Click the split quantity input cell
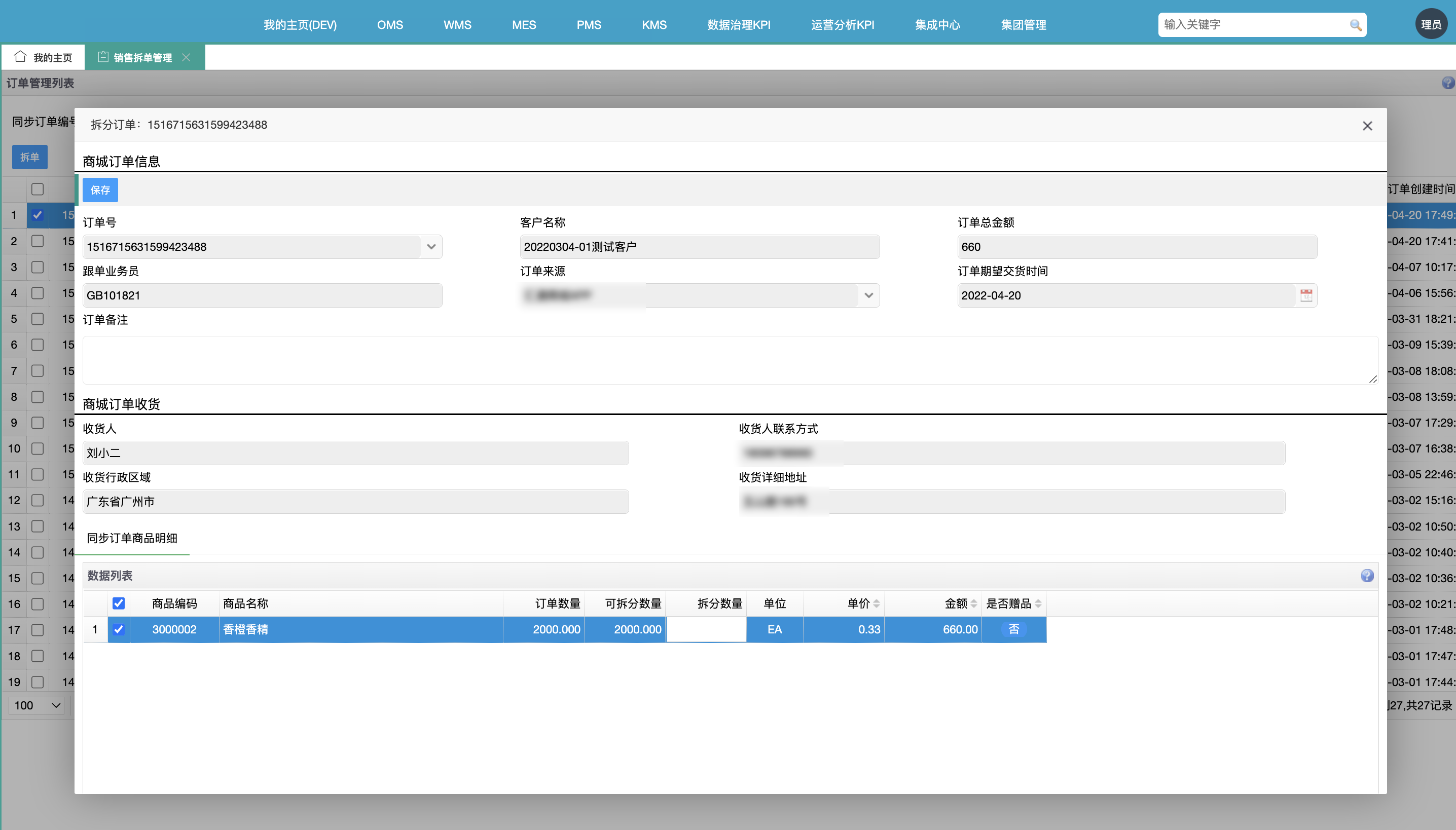This screenshot has width=1456, height=830. point(706,629)
